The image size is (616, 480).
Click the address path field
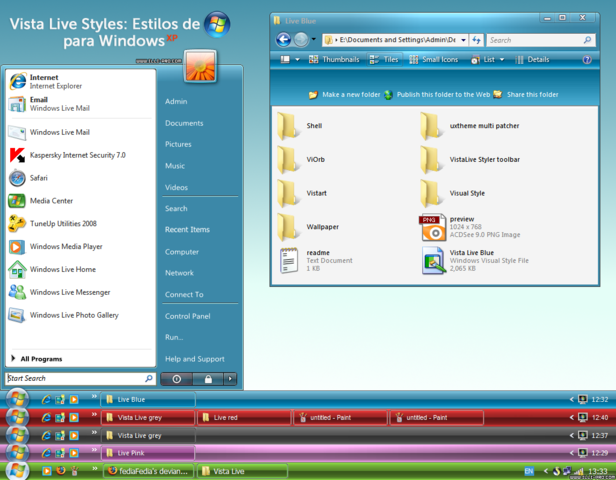tap(395, 40)
